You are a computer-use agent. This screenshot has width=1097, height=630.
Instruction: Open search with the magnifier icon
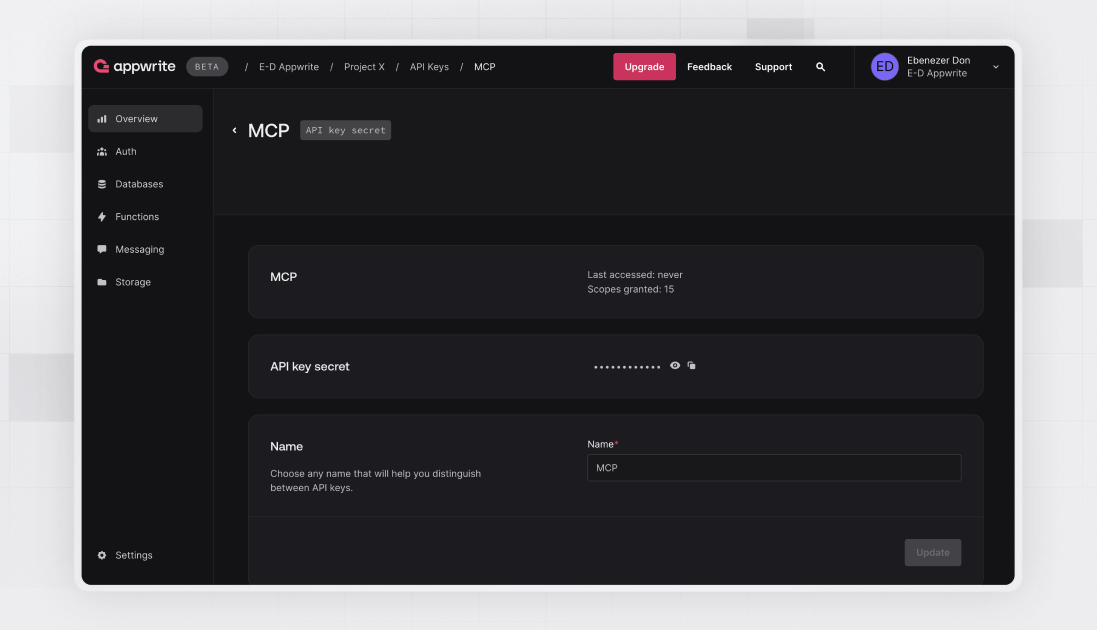(x=820, y=66)
